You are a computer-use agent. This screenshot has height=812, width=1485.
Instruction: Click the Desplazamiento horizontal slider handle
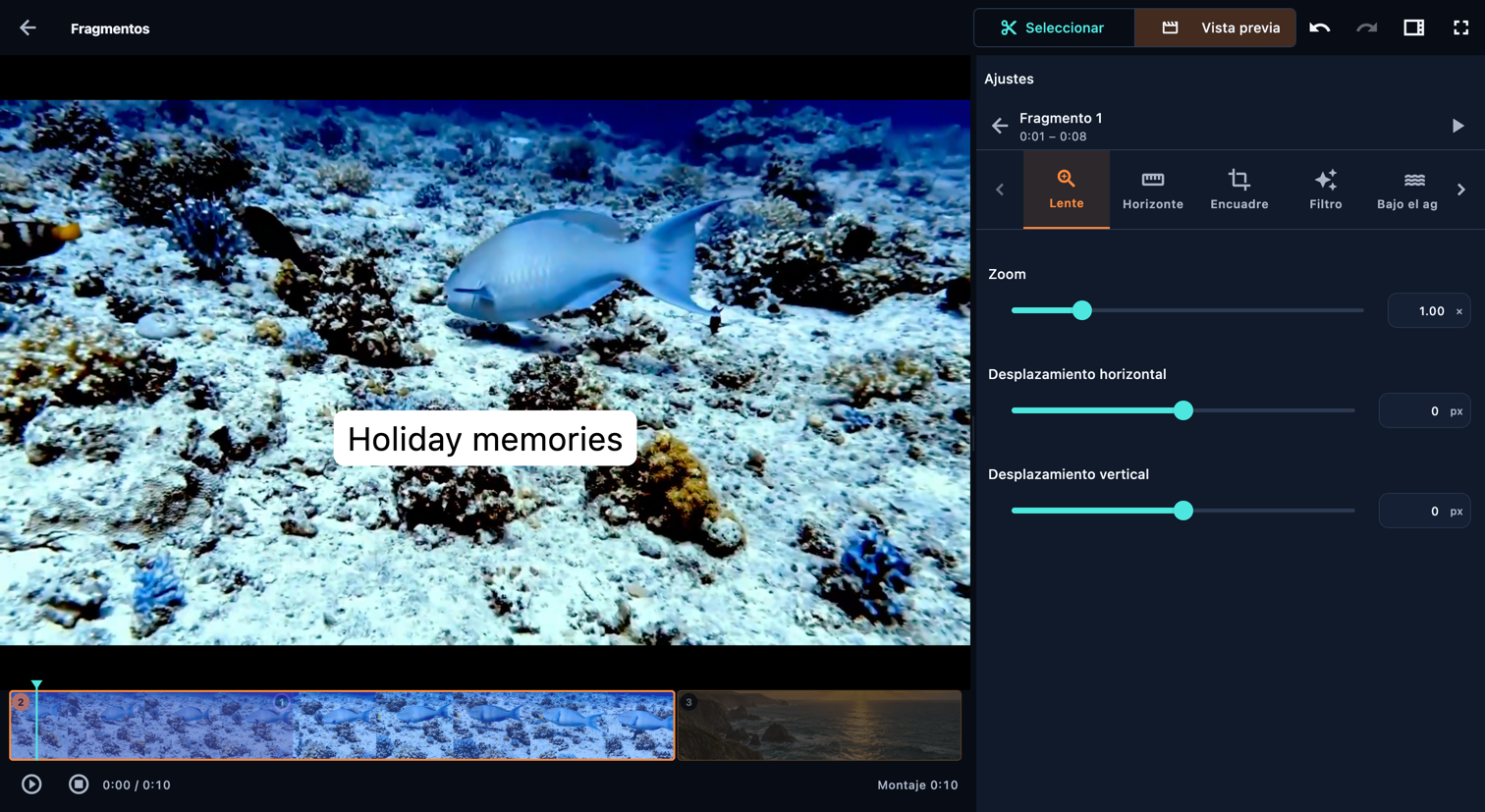pyautogui.click(x=1183, y=410)
